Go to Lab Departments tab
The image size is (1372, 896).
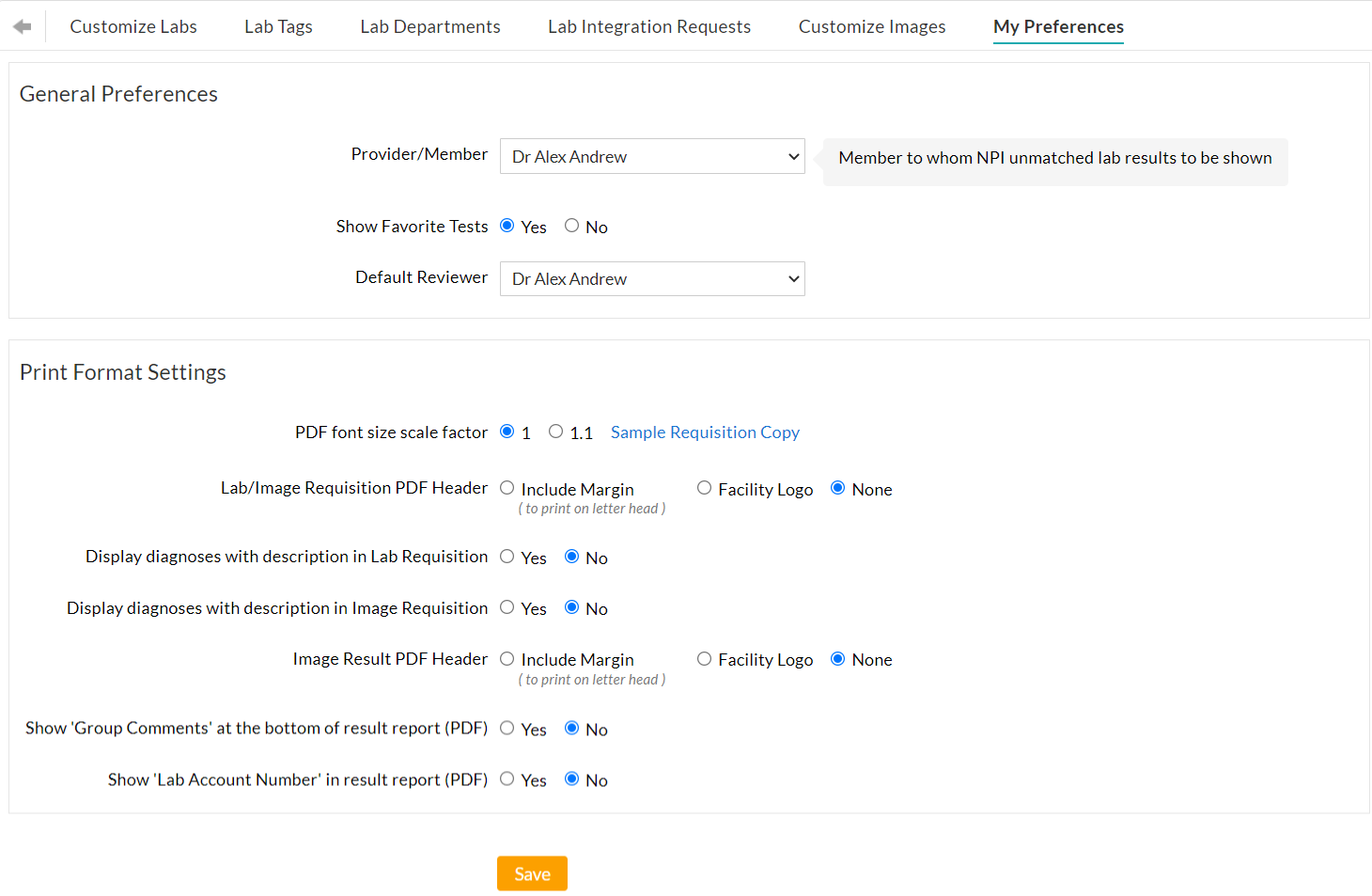click(429, 26)
